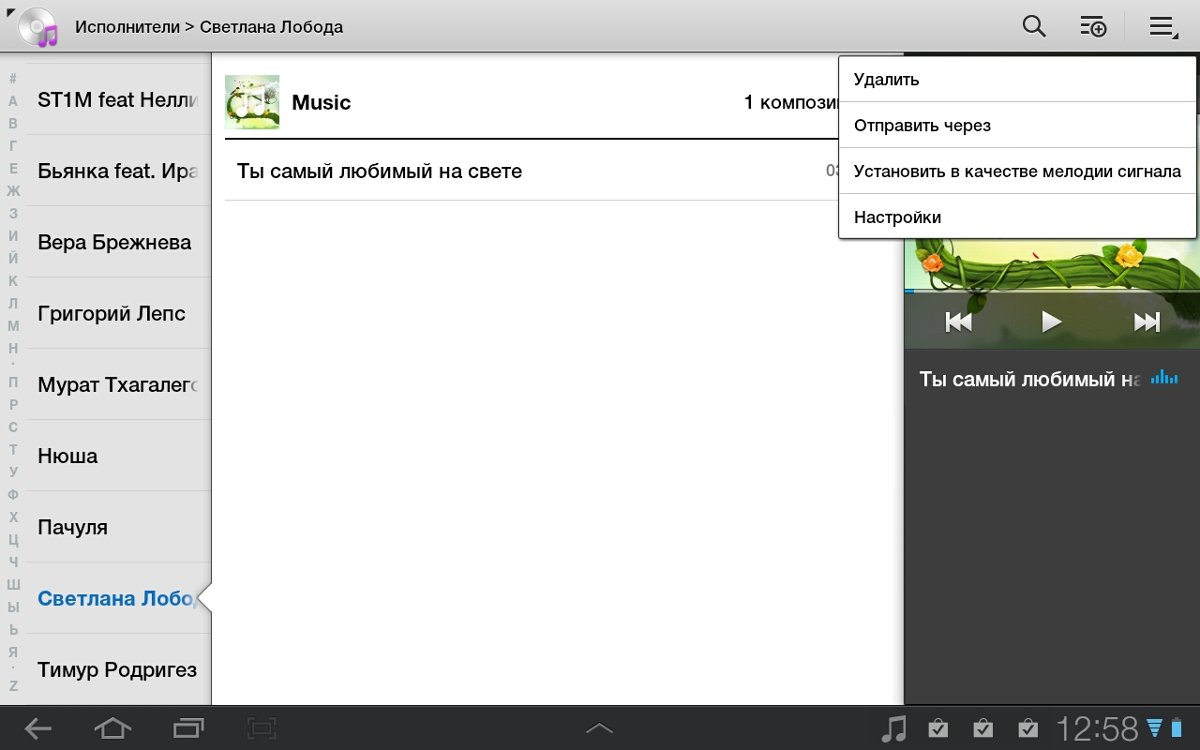Image resolution: width=1200 pixels, height=750 pixels.
Task: Tap music note notification icon
Action: point(893,729)
